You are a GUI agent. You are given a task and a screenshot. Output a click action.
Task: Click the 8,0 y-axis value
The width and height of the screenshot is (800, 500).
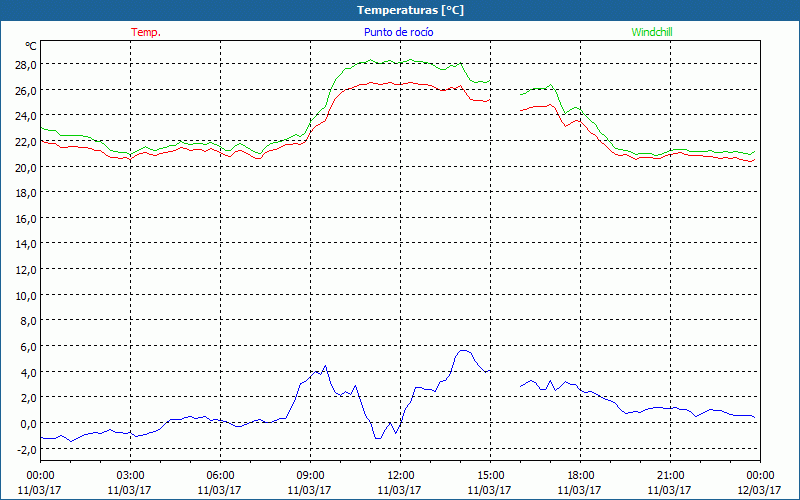point(29,321)
